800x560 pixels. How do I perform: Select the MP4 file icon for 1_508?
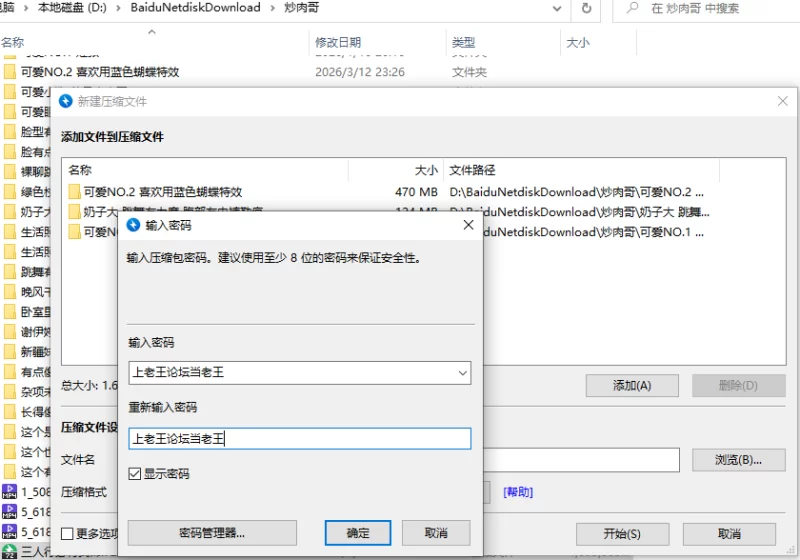click(10, 492)
